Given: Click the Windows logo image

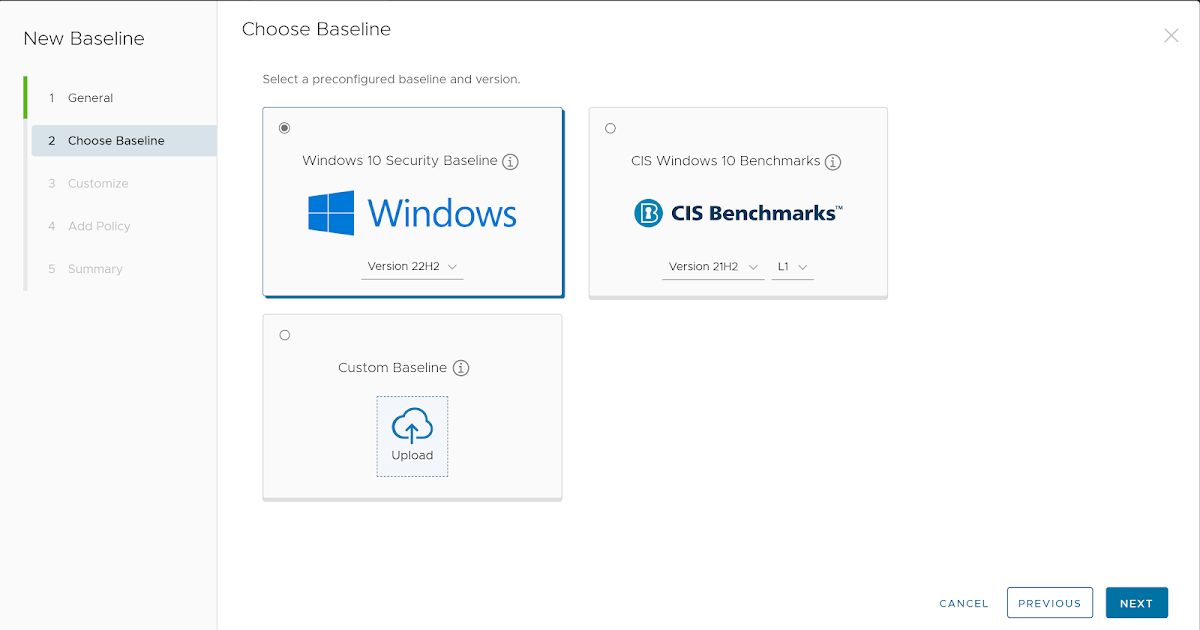Looking at the screenshot, I should pyautogui.click(x=412, y=213).
